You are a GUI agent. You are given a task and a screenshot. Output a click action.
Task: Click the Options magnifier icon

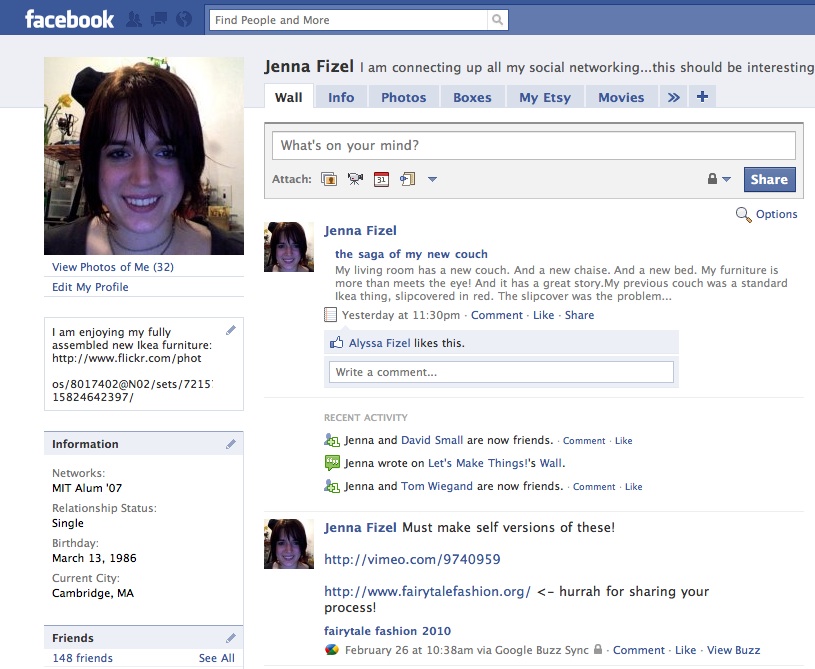(x=743, y=215)
